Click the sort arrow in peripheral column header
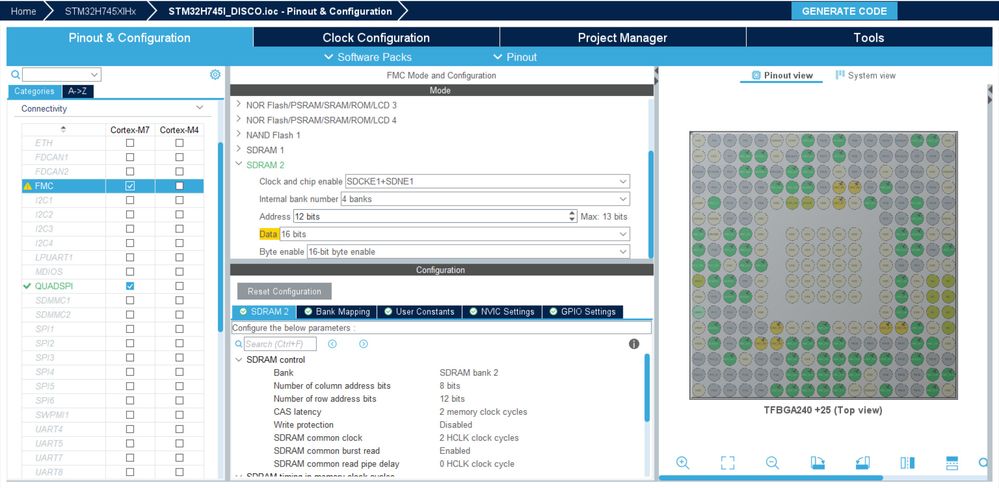Image resolution: width=999 pixels, height=488 pixels. point(63,129)
